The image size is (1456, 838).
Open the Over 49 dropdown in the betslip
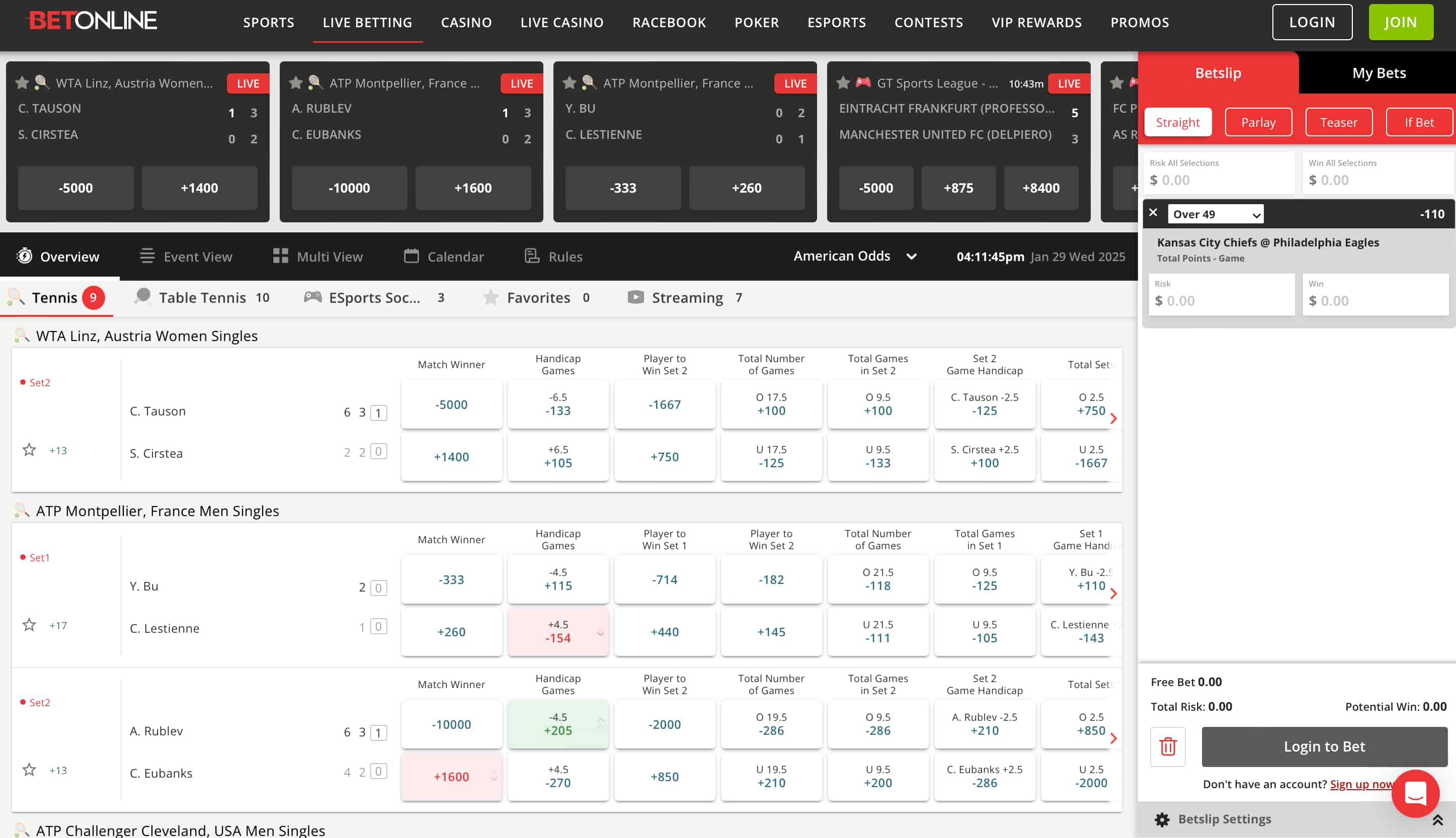click(x=1215, y=214)
